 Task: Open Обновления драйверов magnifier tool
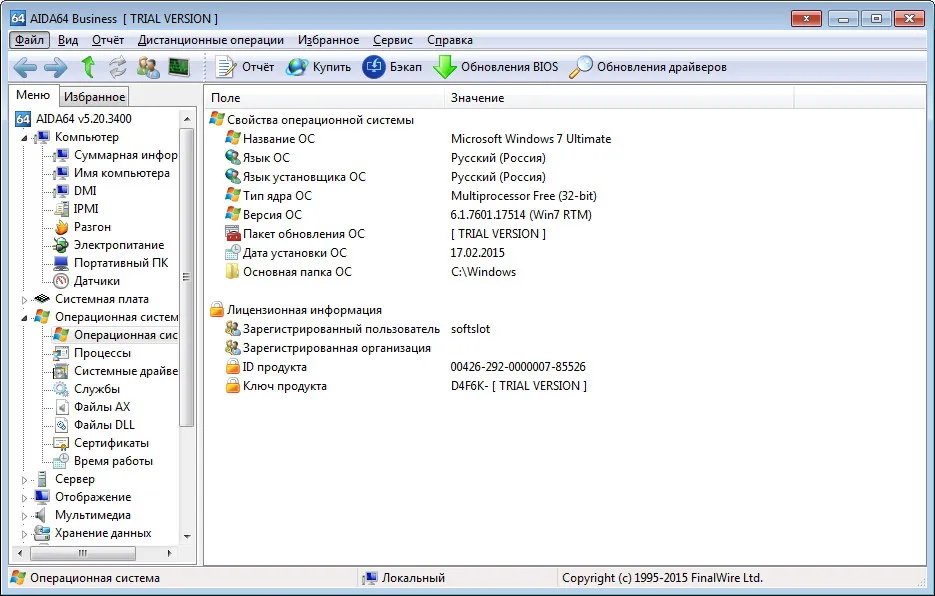tap(648, 67)
